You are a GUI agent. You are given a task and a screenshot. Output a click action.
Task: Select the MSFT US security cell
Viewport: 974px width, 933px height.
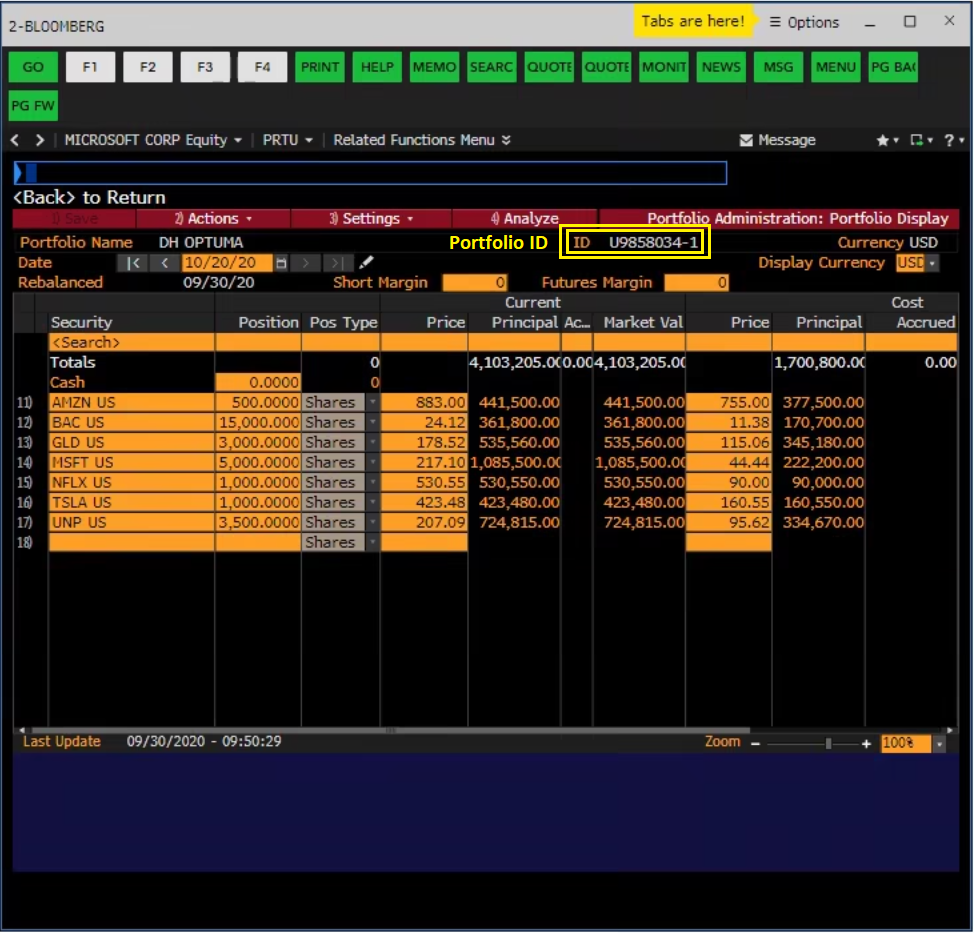point(132,462)
